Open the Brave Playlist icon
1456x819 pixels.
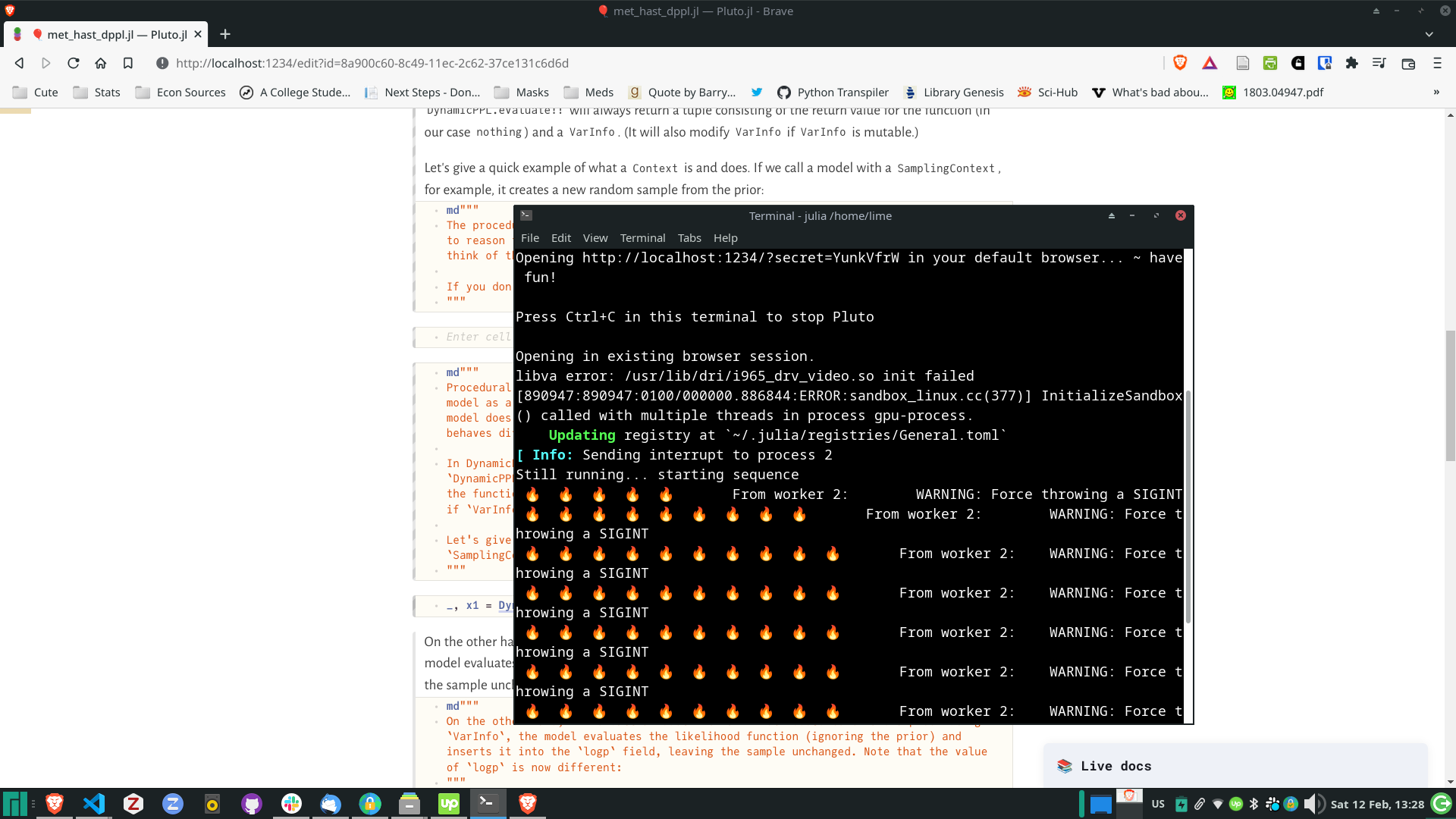(x=1379, y=64)
